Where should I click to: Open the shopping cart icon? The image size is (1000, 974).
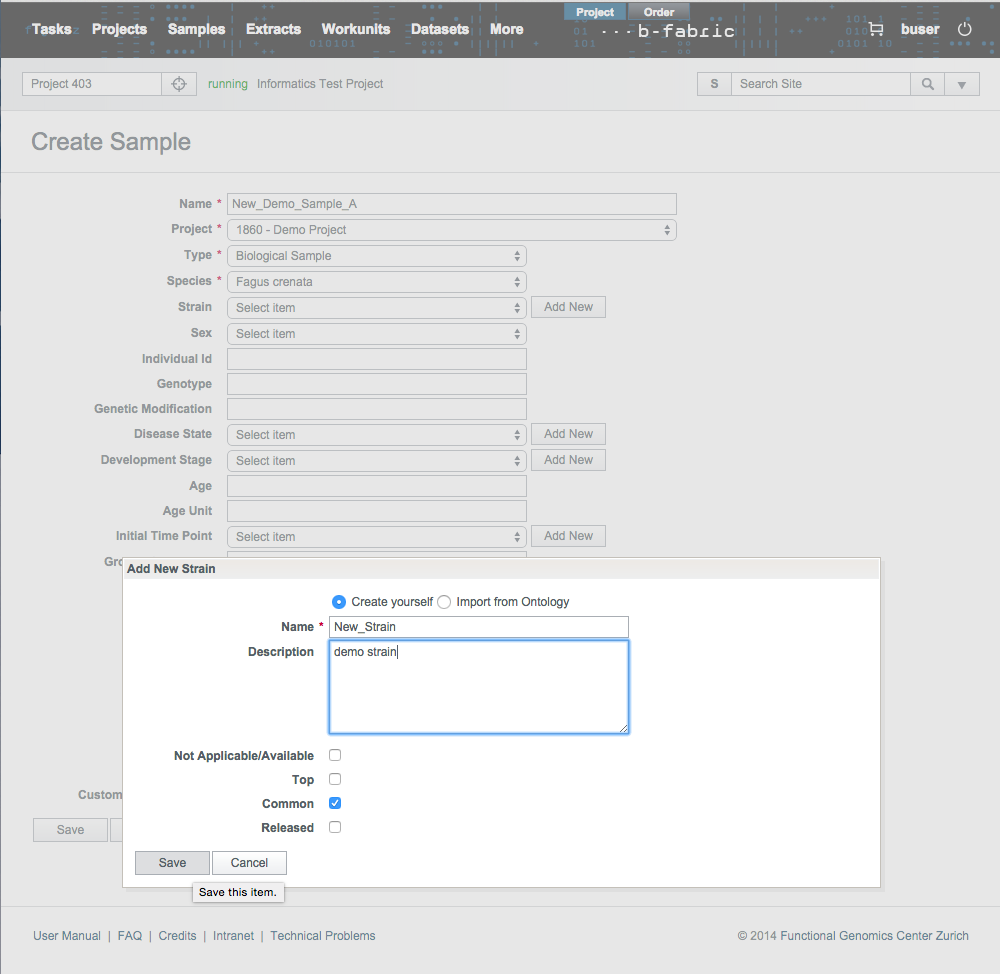[x=876, y=29]
